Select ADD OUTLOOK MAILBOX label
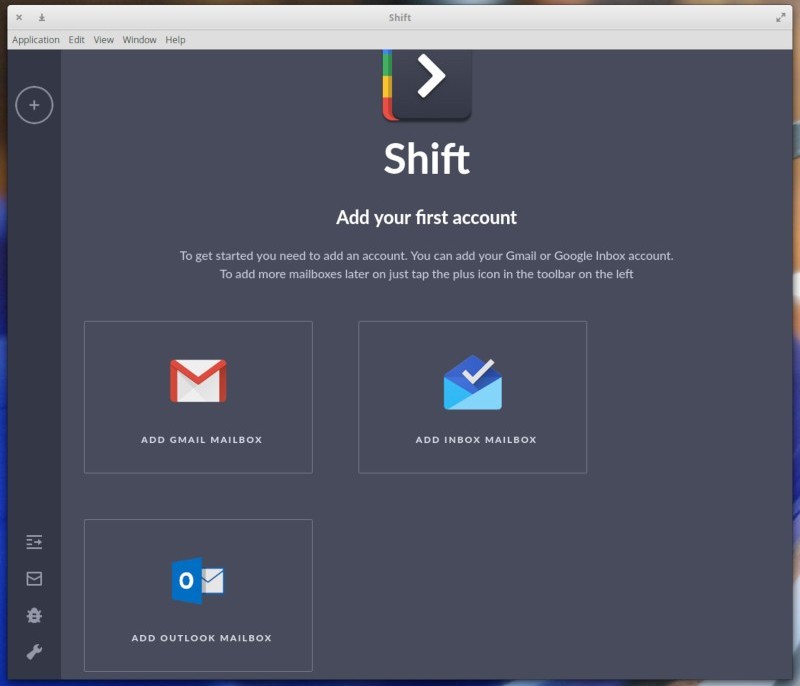 point(202,638)
